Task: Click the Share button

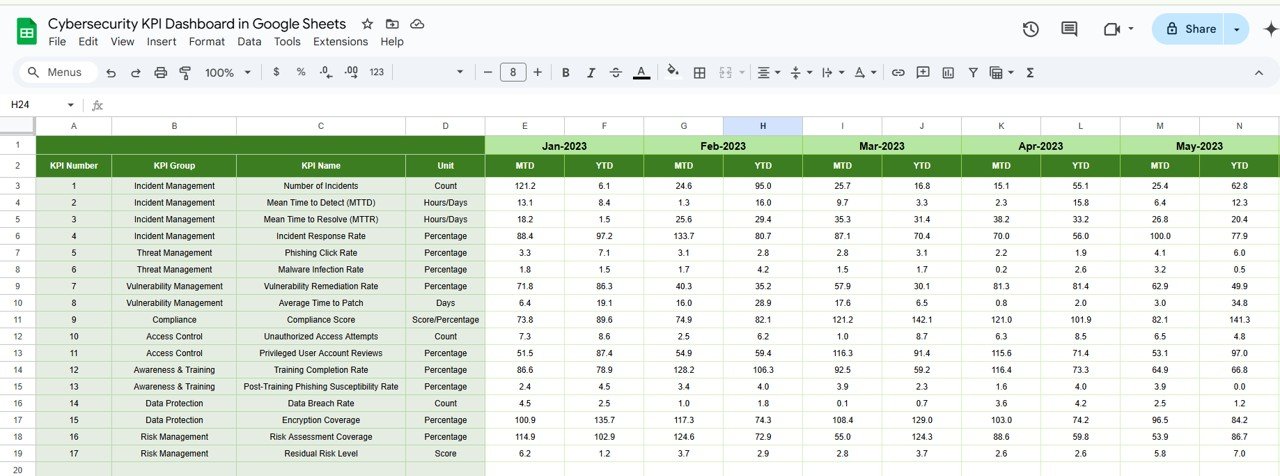Action: click(x=1190, y=29)
